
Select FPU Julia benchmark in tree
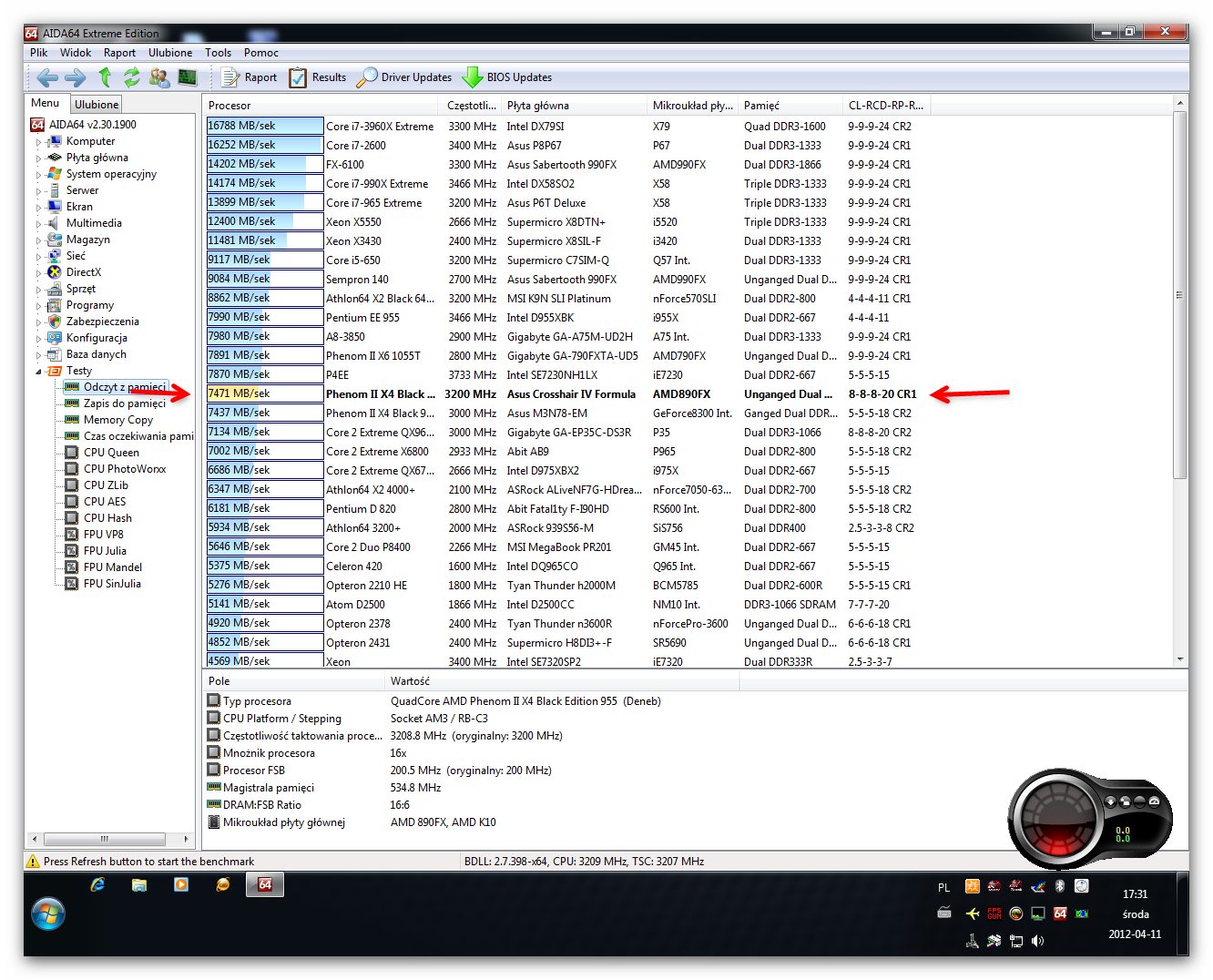pyautogui.click(x=105, y=551)
